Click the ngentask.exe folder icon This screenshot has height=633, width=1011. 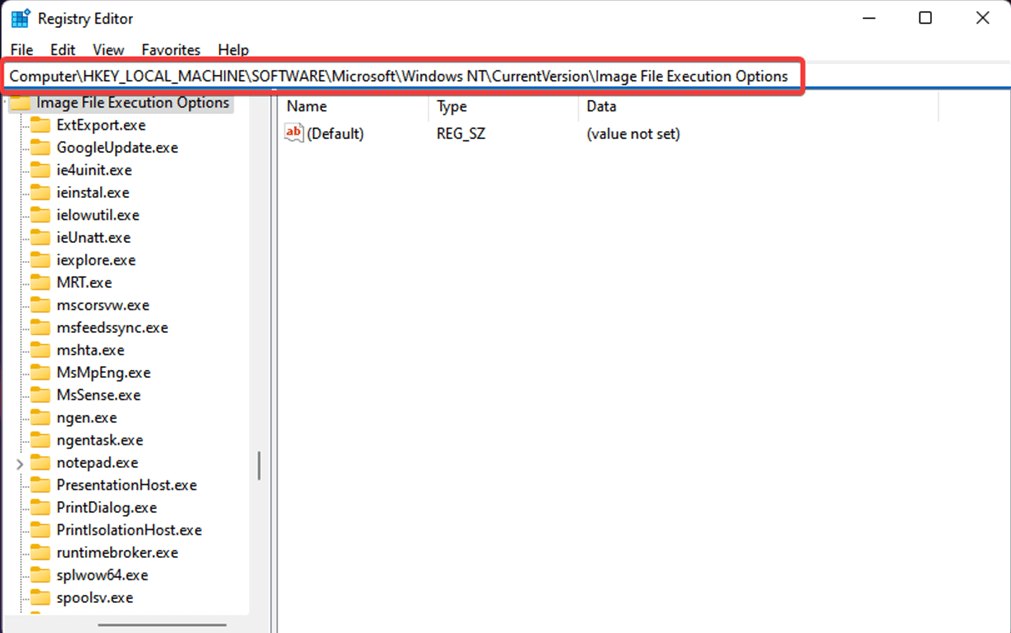(x=40, y=440)
